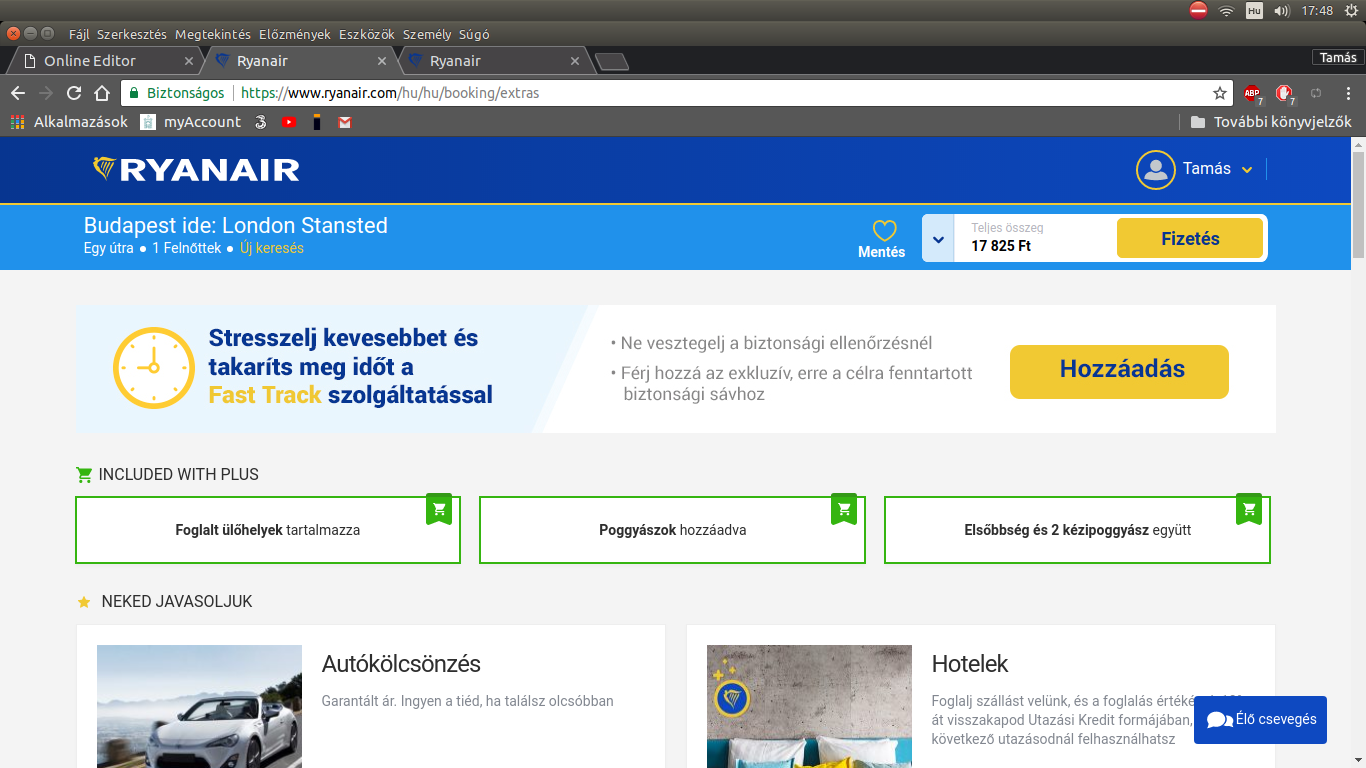1366x768 pixels.
Task: Click browser forward arrow
Action: click(46, 93)
